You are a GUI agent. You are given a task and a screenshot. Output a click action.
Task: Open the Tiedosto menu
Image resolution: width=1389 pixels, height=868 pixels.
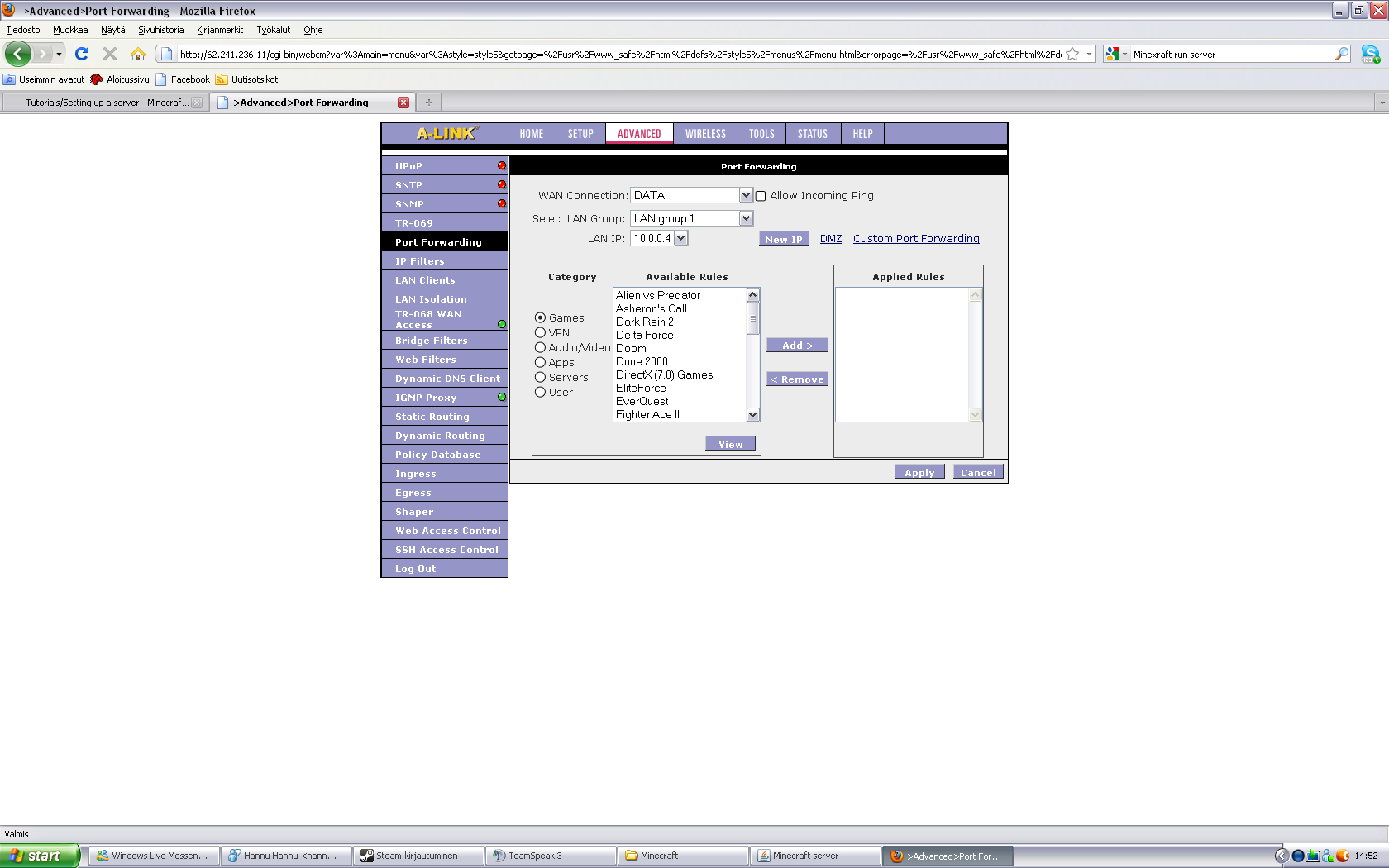tap(23, 30)
